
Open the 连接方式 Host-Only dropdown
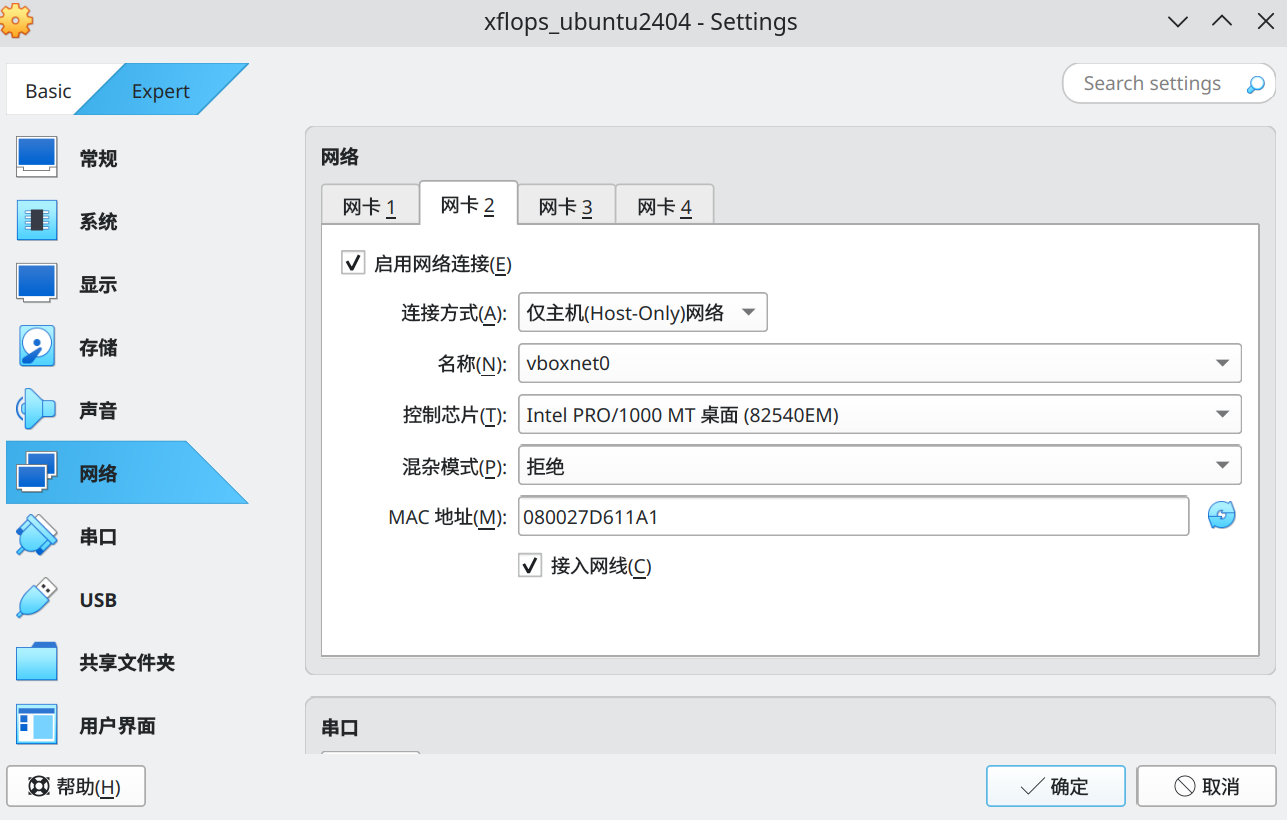coord(643,312)
